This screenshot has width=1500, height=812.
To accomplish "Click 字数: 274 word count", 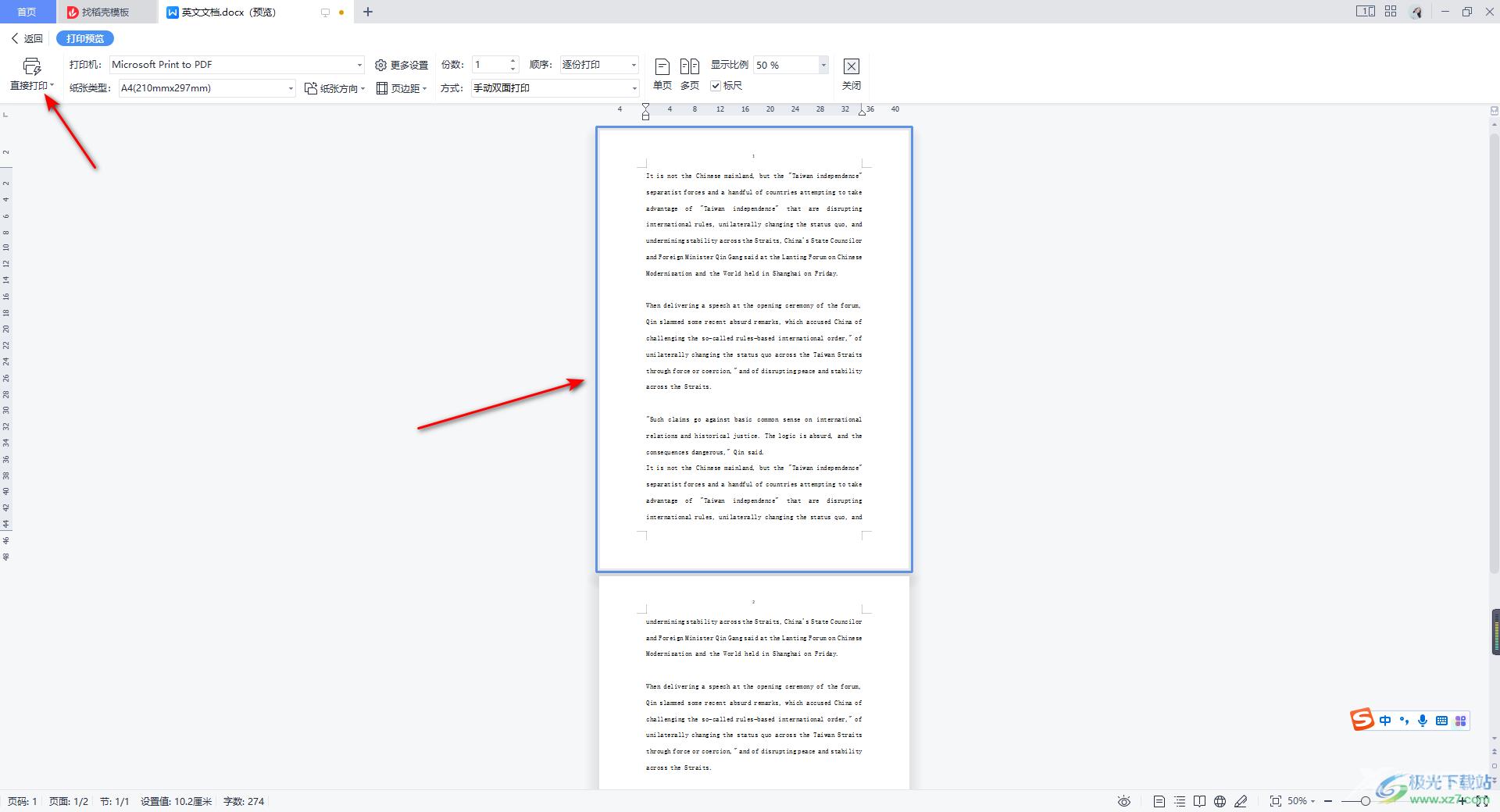I will pos(244,801).
